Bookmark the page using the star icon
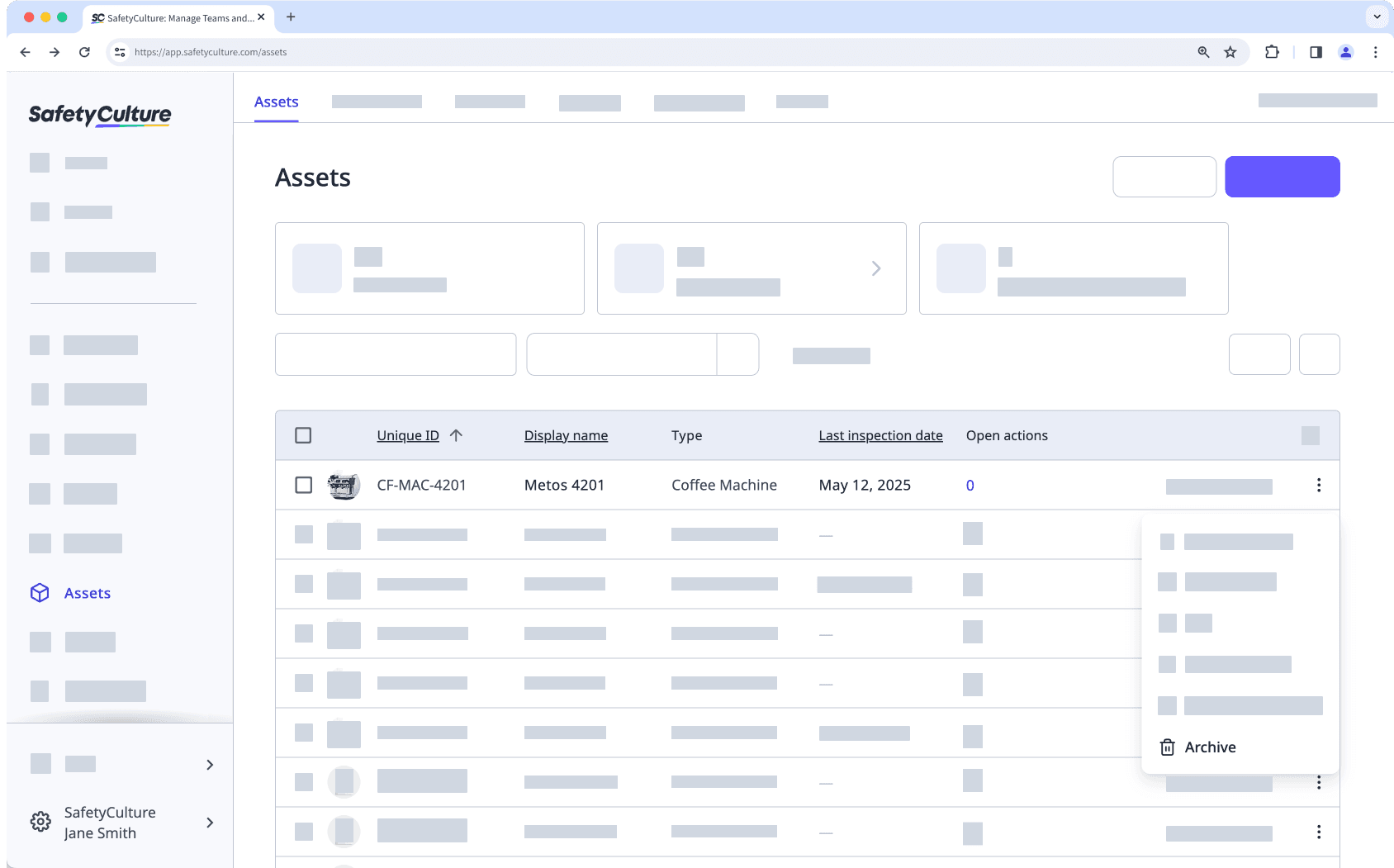Screen dimensions: 1394x868 point(1230,51)
